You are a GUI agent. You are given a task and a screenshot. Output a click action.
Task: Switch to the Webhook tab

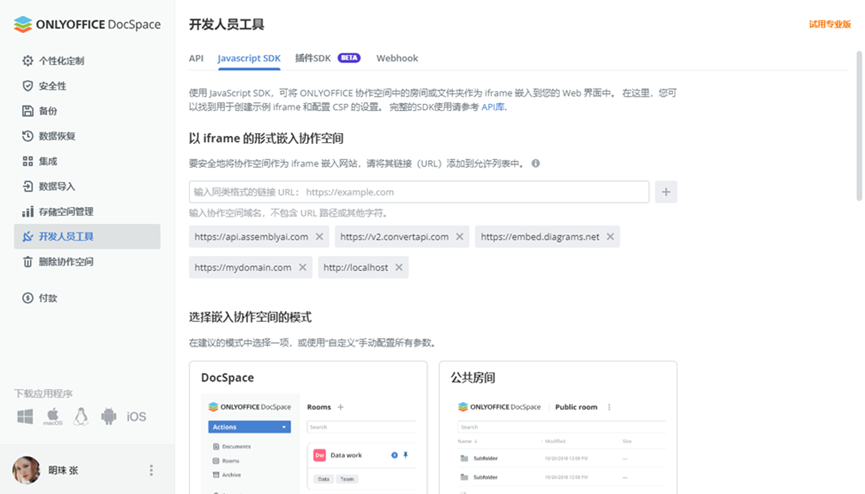point(397,58)
